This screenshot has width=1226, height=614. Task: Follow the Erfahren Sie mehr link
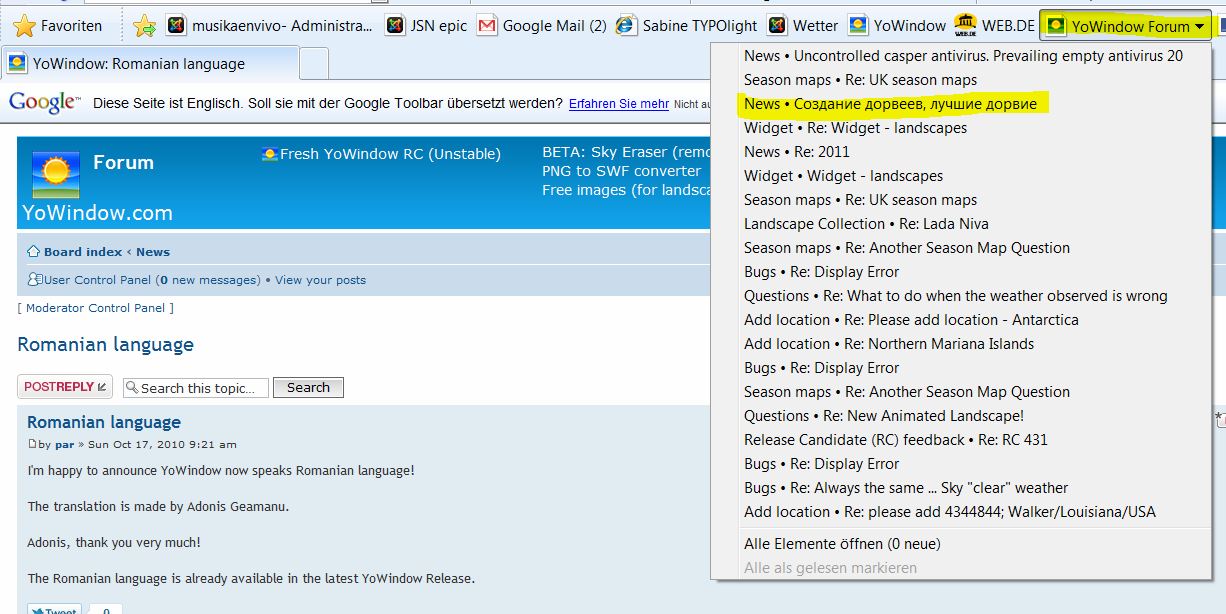pos(619,103)
